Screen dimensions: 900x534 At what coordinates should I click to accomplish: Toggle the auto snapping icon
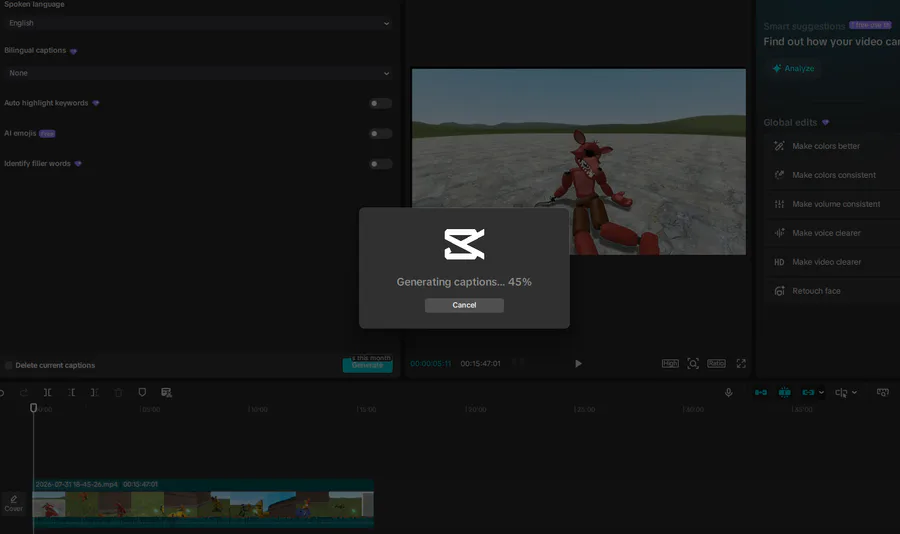tap(784, 393)
